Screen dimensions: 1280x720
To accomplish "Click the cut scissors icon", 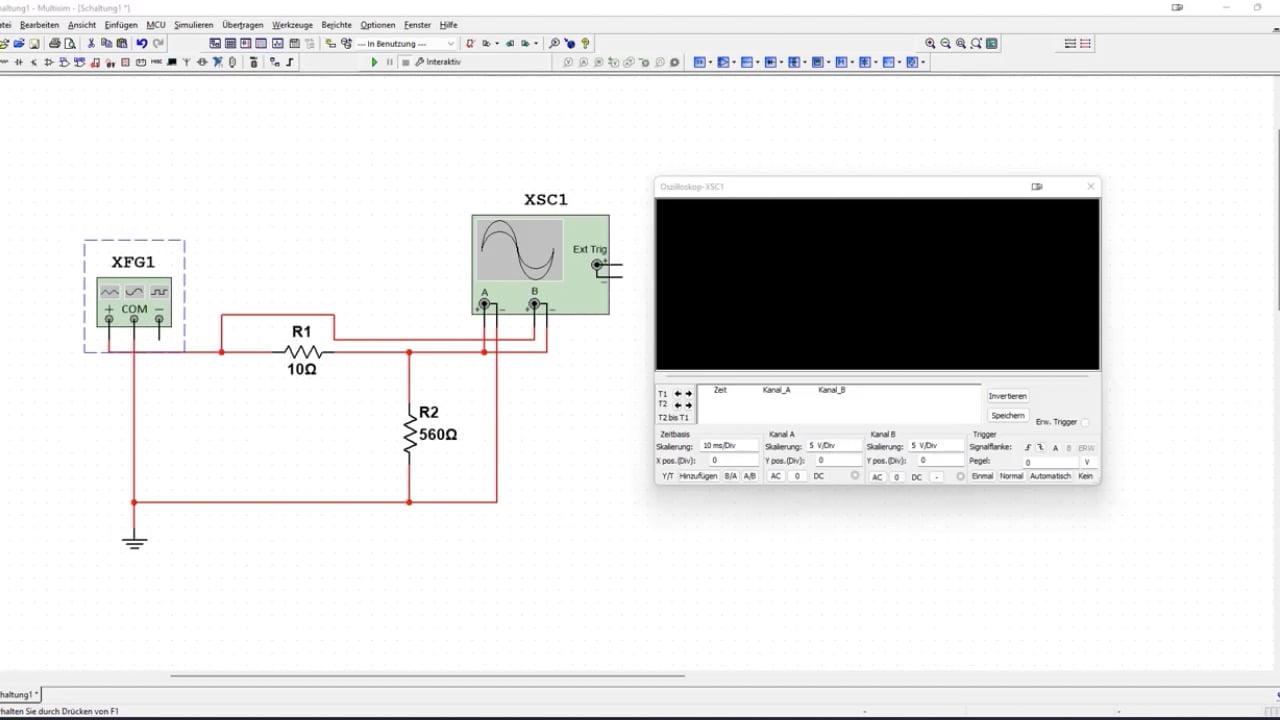I will 91,43.
